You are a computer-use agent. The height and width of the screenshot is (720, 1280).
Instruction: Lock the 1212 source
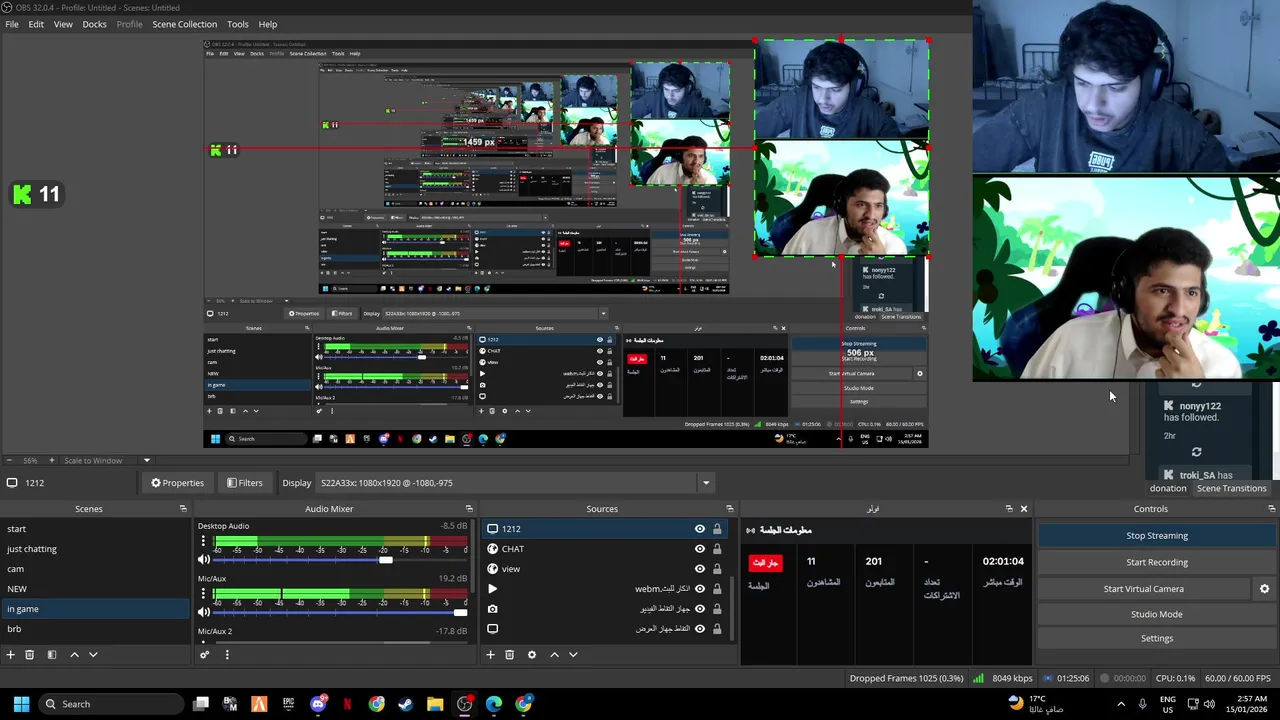pos(717,529)
